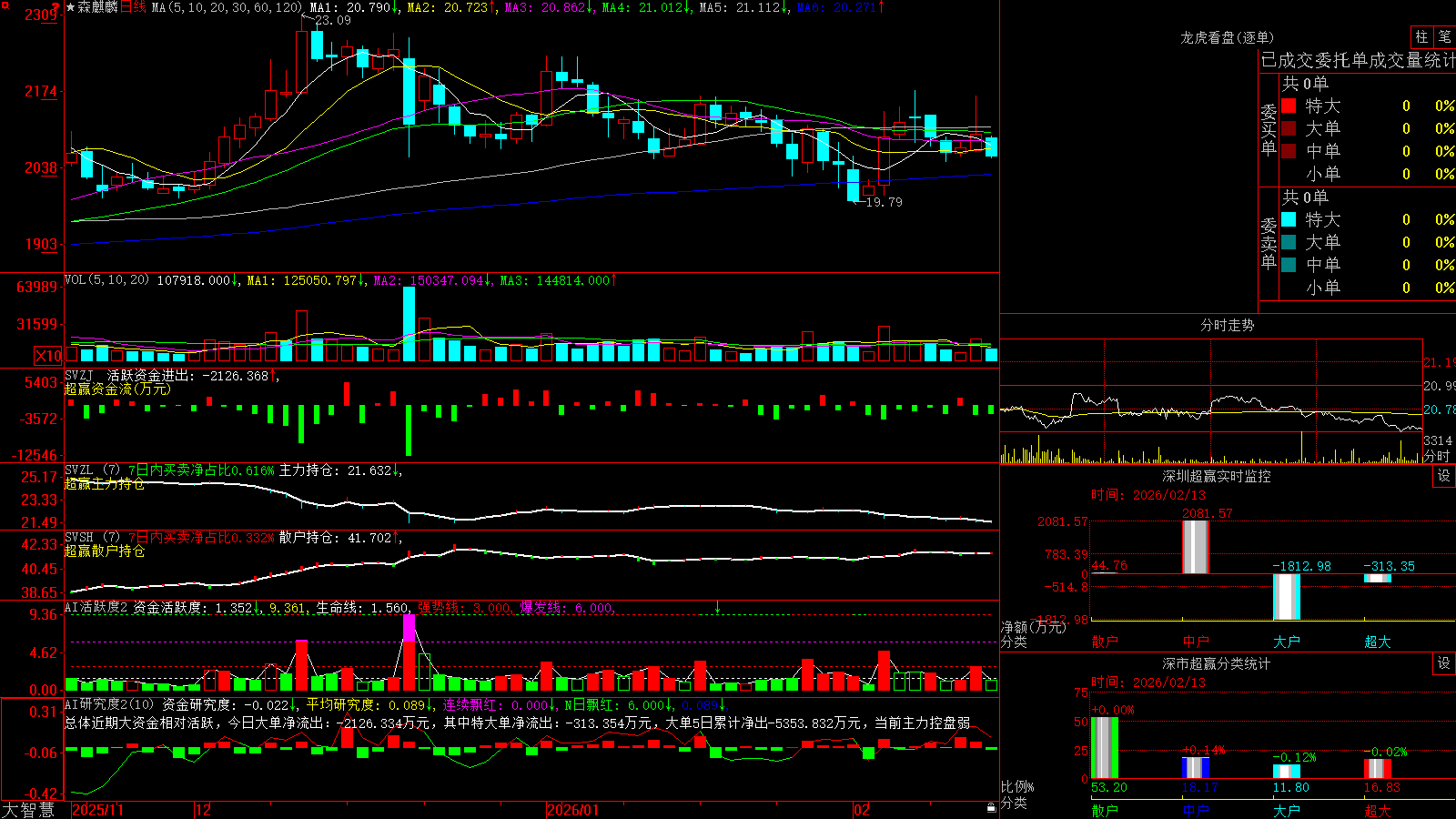Click the 已成交委托单成交量统计 header
The image size is (1456, 819).
(x=1358, y=60)
